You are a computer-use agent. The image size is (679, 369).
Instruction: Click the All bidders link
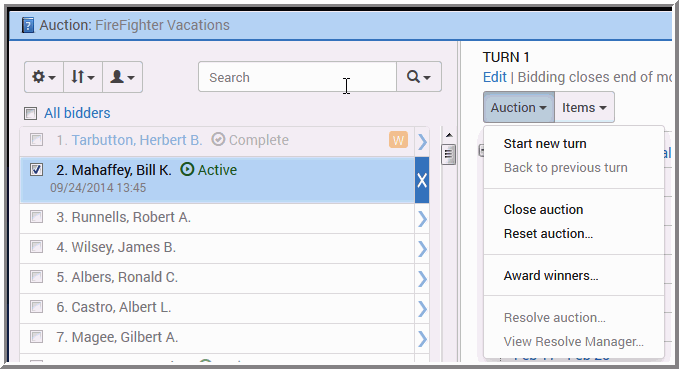[77, 113]
